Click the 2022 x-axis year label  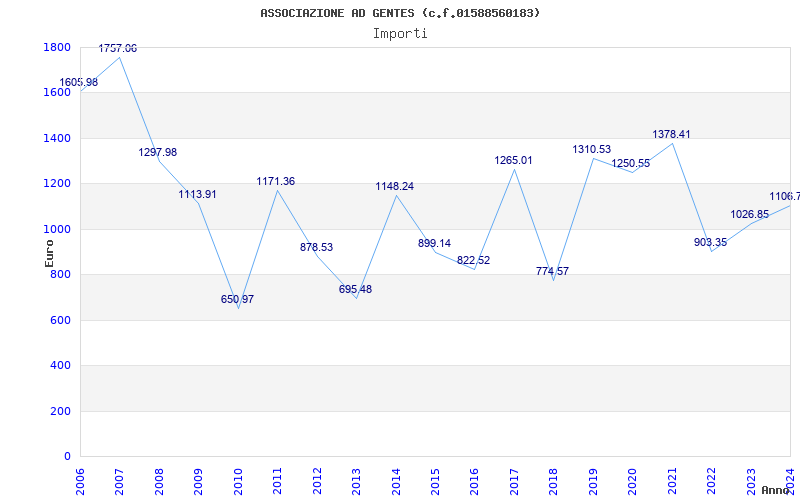pyautogui.click(x=712, y=484)
